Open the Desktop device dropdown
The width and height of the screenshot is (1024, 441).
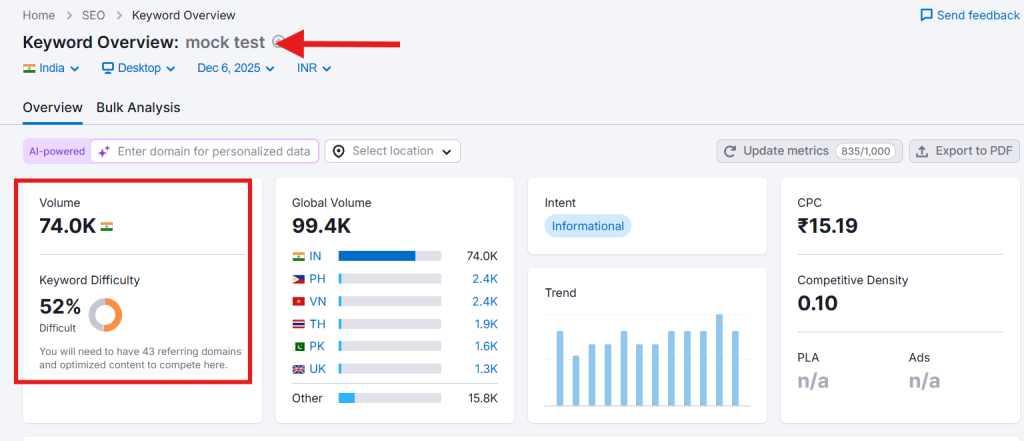coord(138,68)
